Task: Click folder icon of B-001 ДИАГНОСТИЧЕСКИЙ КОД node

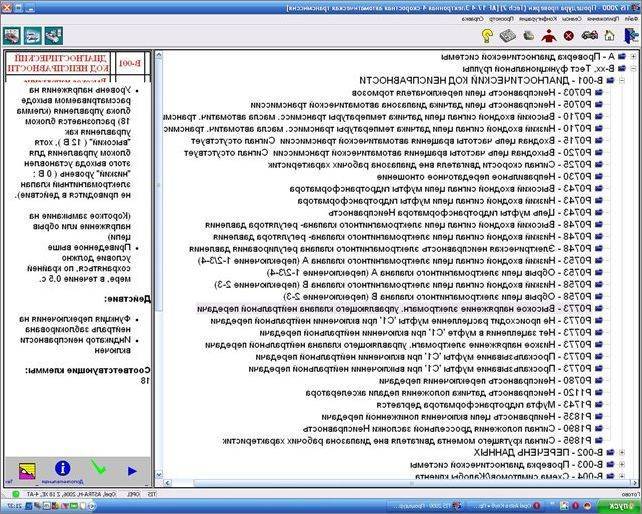Action: [610, 80]
